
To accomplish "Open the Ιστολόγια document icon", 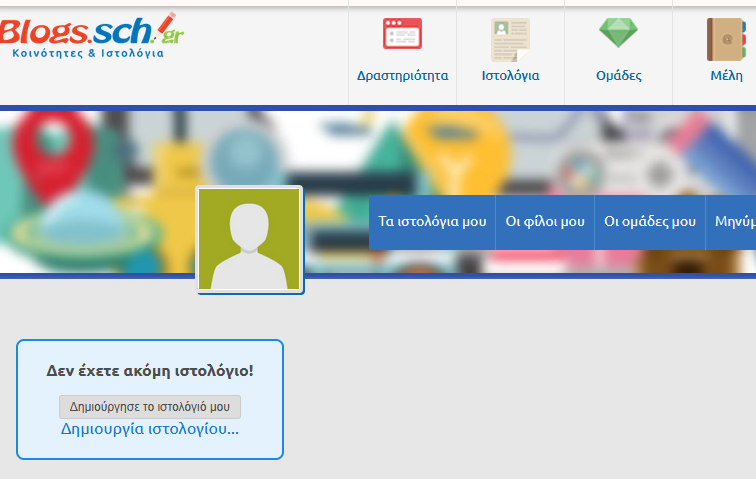I will click(x=510, y=39).
